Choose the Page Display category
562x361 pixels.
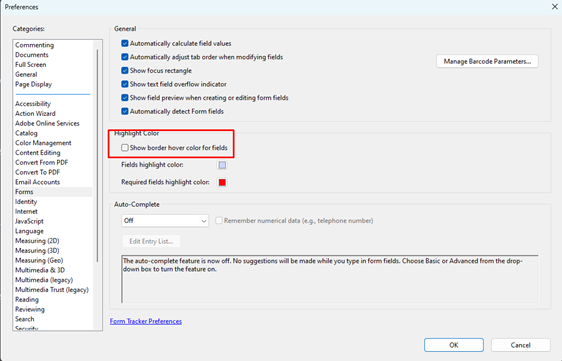pos(33,84)
